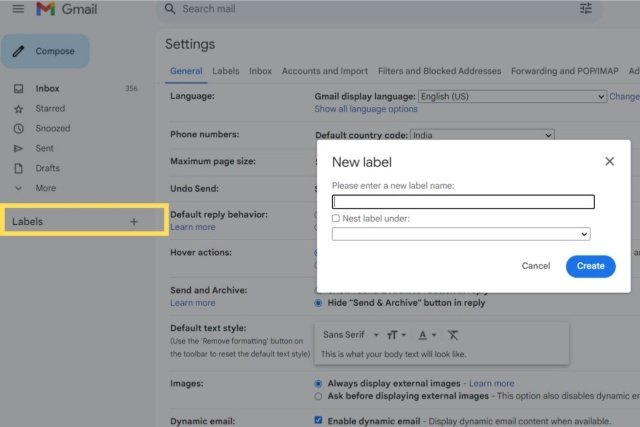This screenshot has height=427, width=640.
Task: Expand the More section chevron
Action: tap(18, 188)
